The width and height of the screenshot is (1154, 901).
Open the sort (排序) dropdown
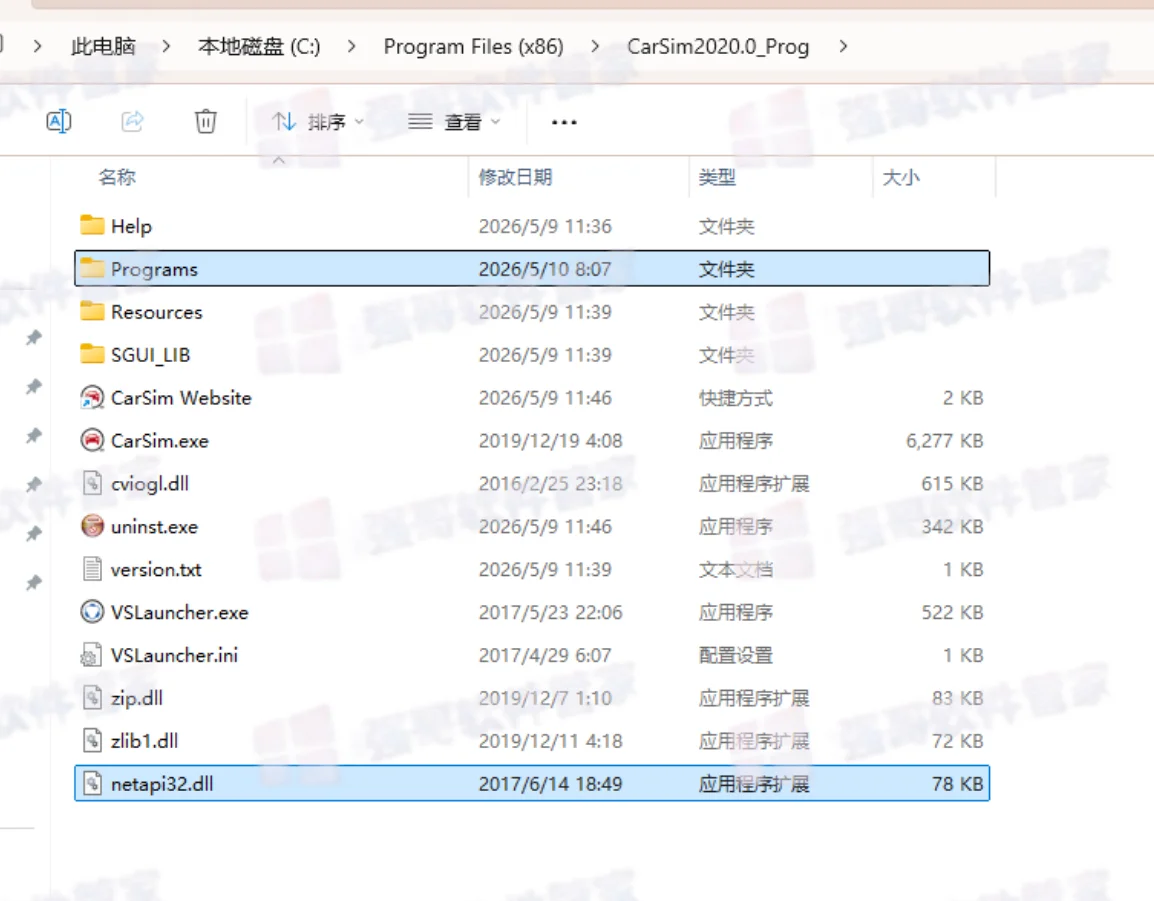pyautogui.click(x=318, y=121)
